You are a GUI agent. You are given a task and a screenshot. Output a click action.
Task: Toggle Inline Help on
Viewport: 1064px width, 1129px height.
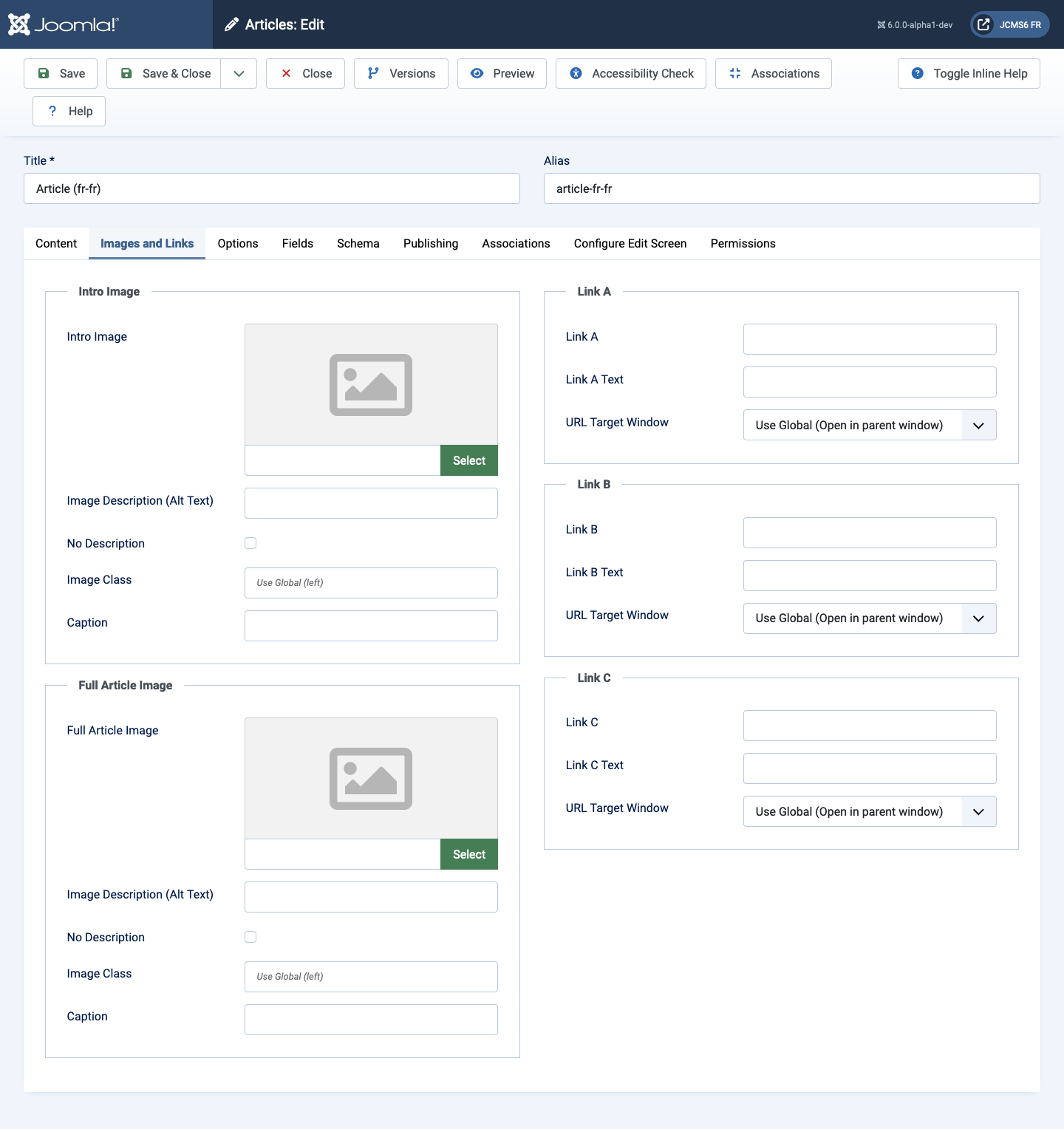(968, 73)
